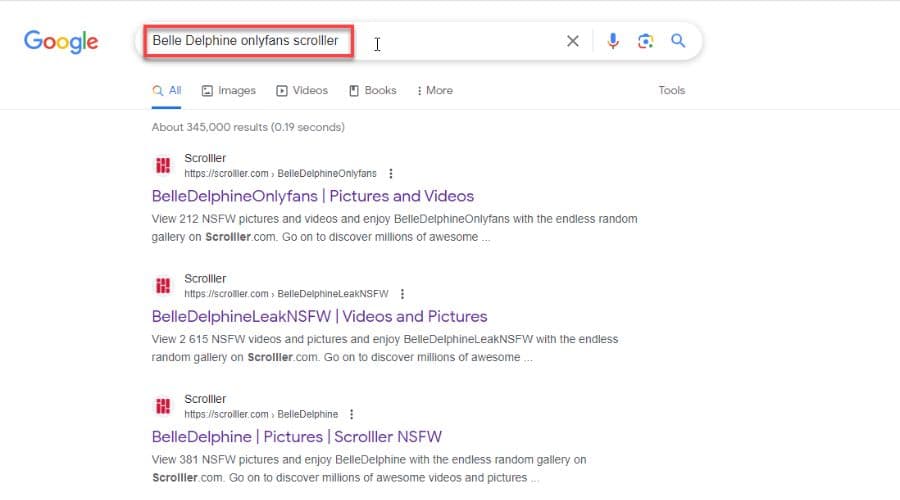Click the 'View 2 615 NSFW videos' snippet
This screenshot has height=500, width=900.
[385, 348]
